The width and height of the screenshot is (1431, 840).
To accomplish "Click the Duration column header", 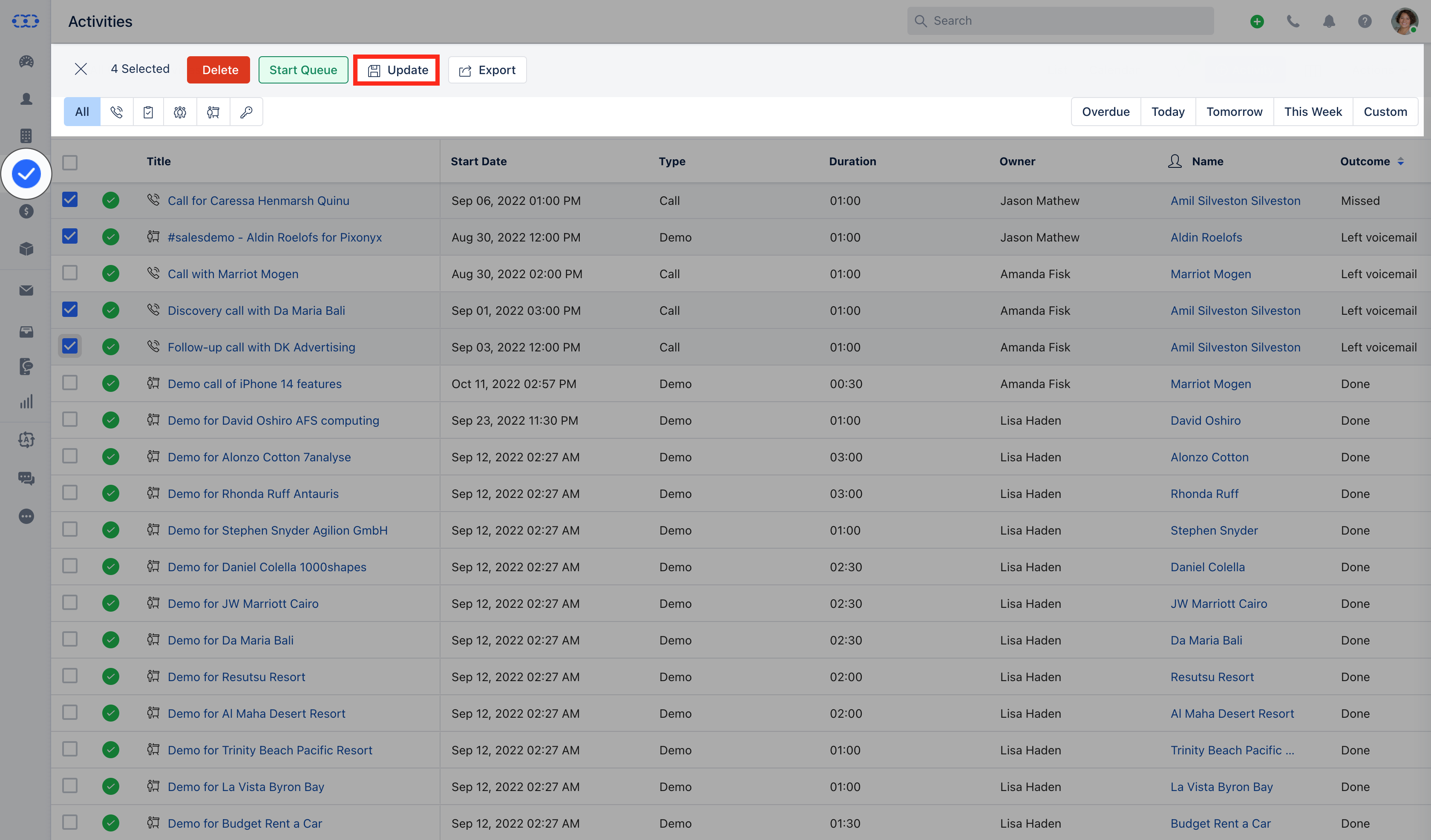I will 852,162.
